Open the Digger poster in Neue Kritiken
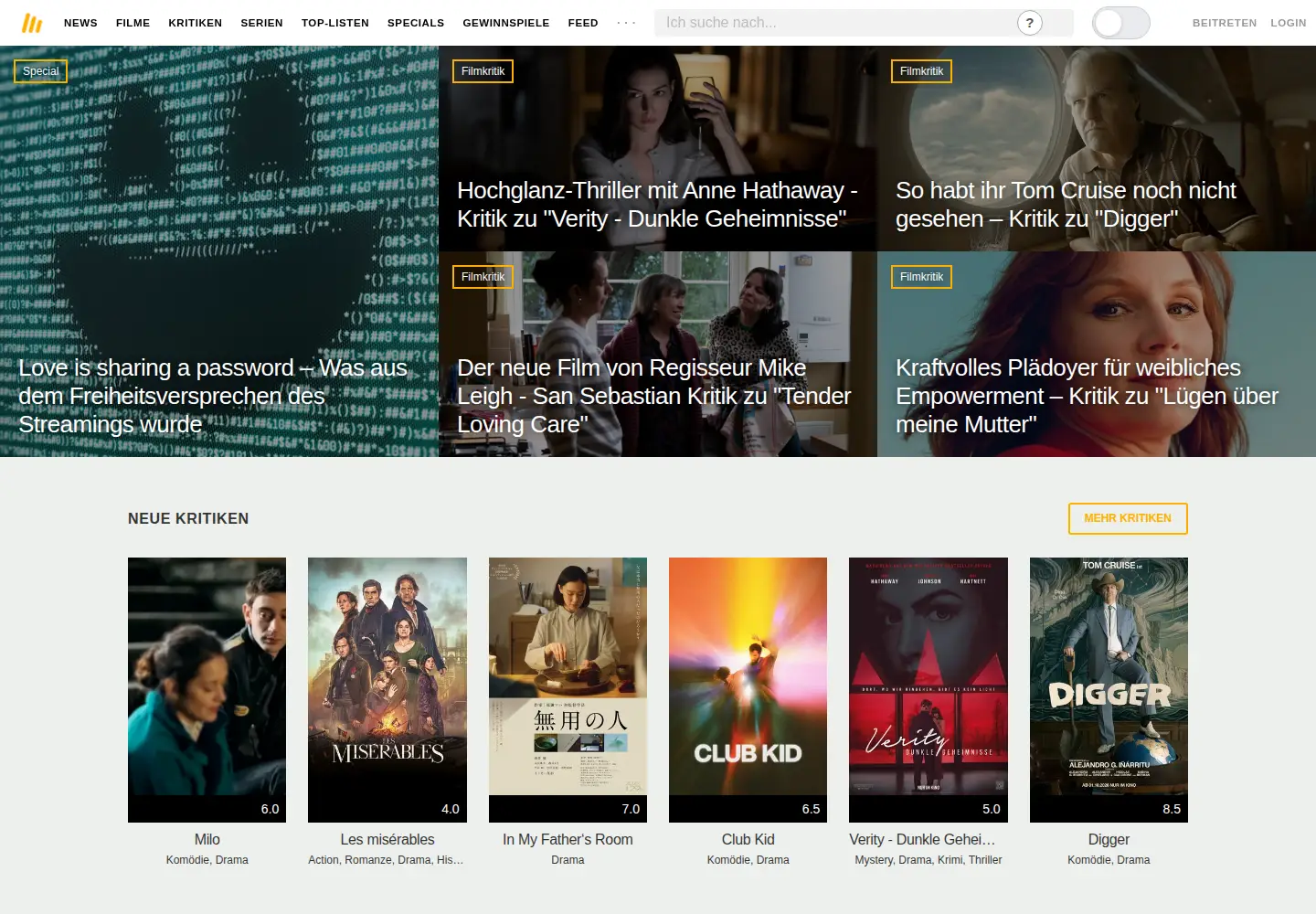The width and height of the screenshot is (1316, 914). [x=1109, y=690]
